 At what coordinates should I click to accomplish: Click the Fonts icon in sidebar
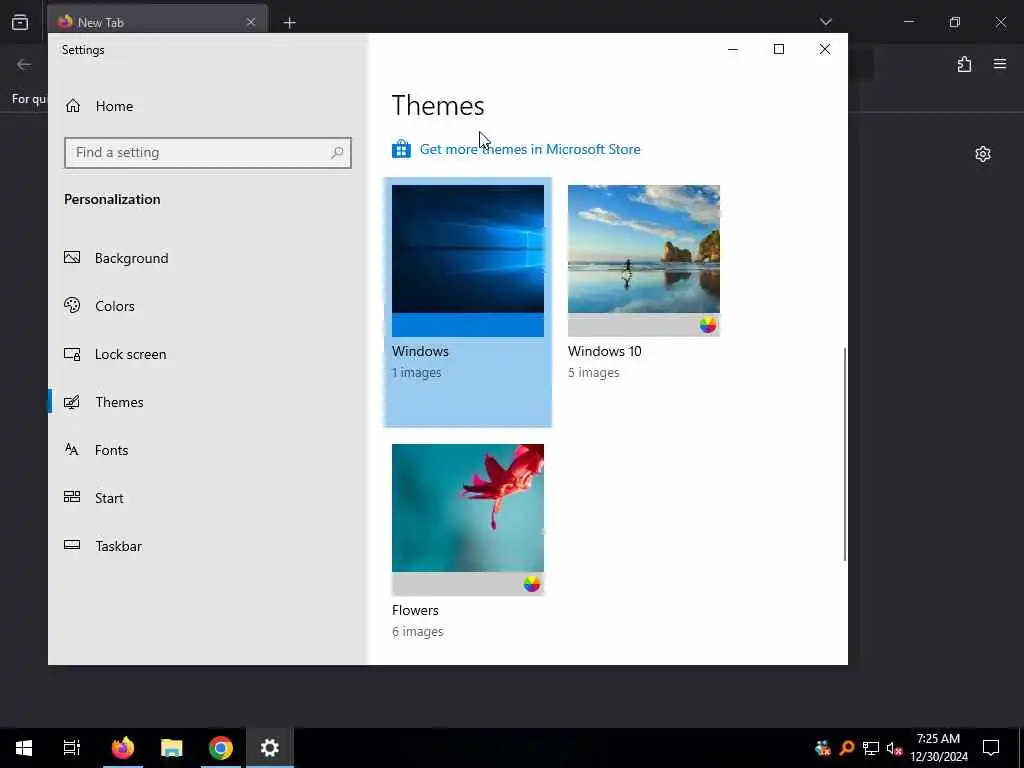(x=72, y=449)
